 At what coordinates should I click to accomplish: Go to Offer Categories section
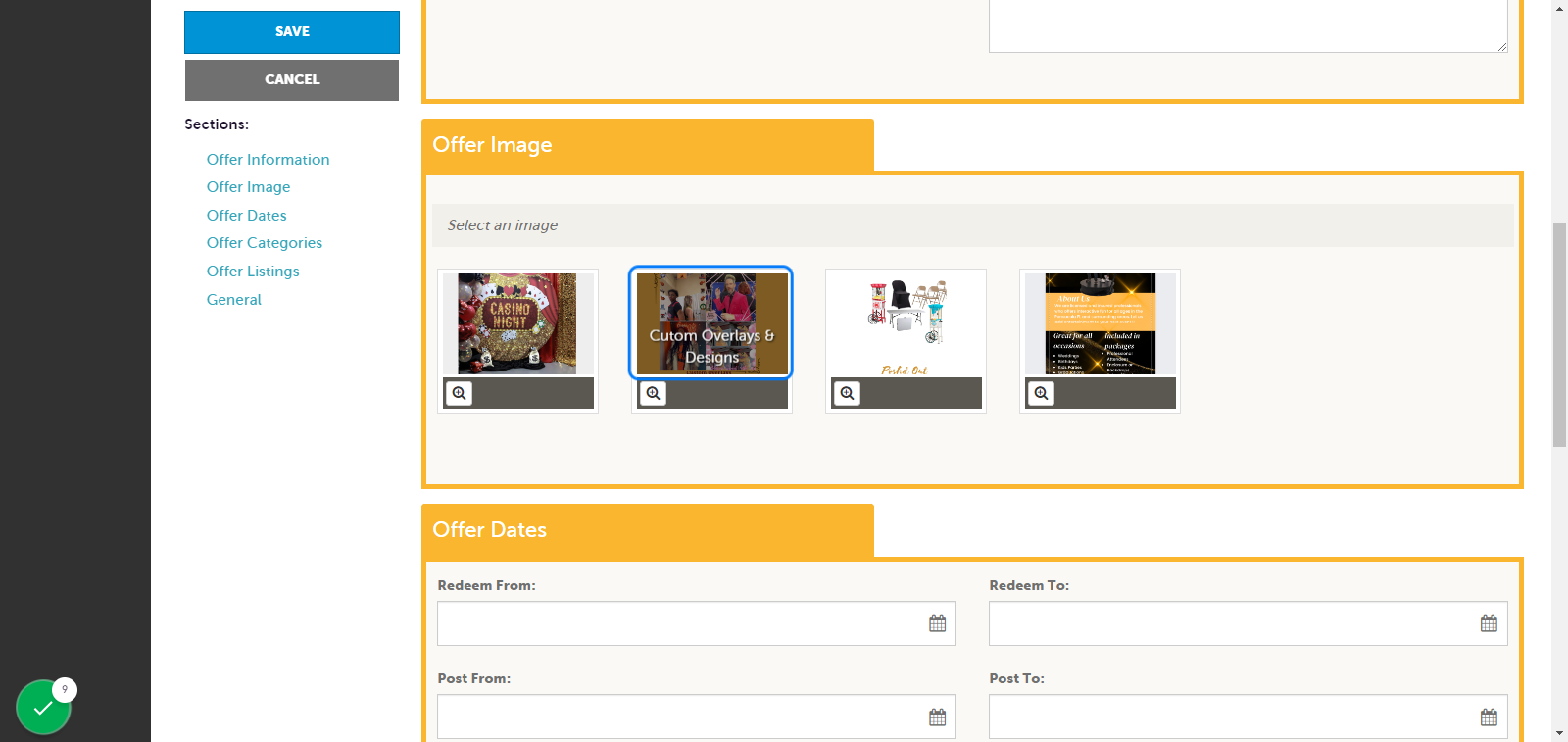(264, 243)
